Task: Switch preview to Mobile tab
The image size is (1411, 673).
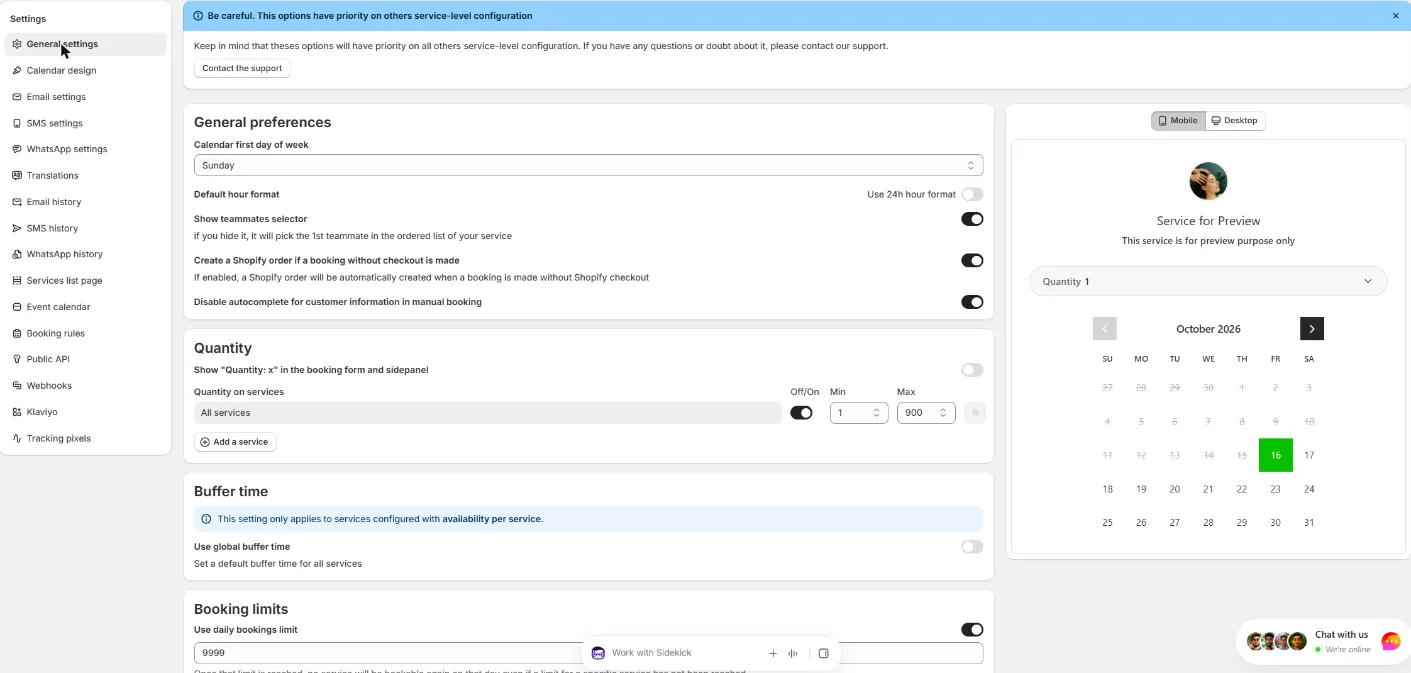Action: coord(1178,121)
